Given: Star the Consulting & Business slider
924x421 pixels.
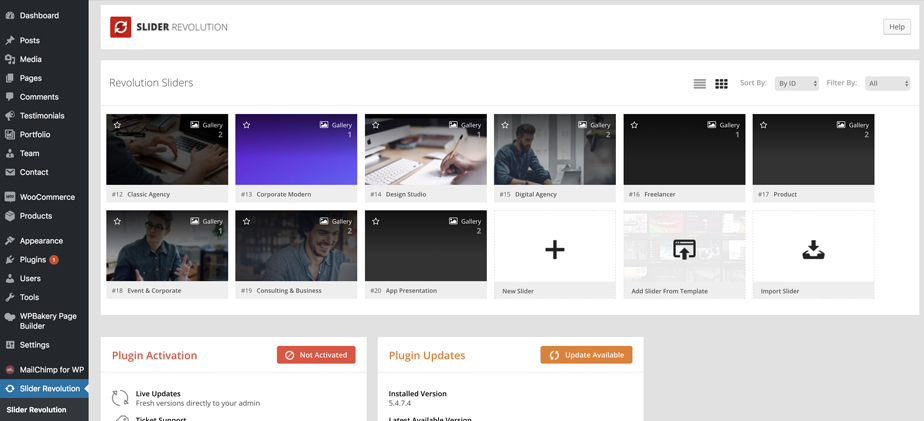Looking at the screenshot, I should (x=246, y=221).
